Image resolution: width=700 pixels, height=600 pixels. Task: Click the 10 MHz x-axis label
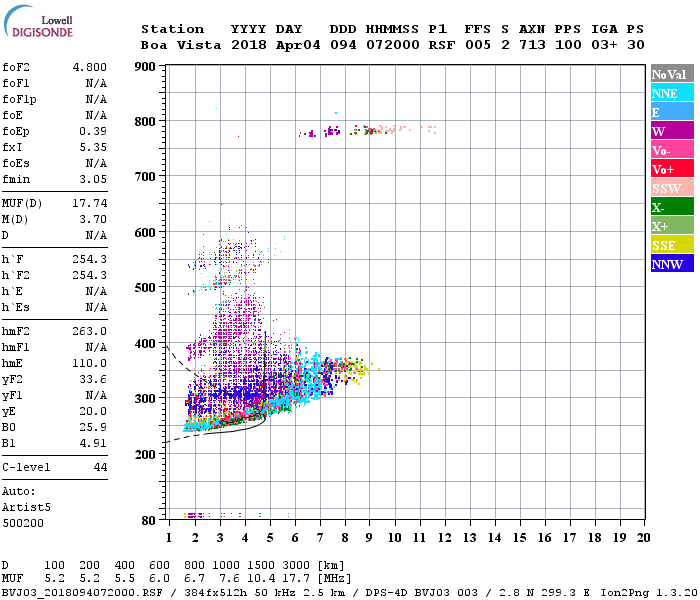click(x=394, y=538)
